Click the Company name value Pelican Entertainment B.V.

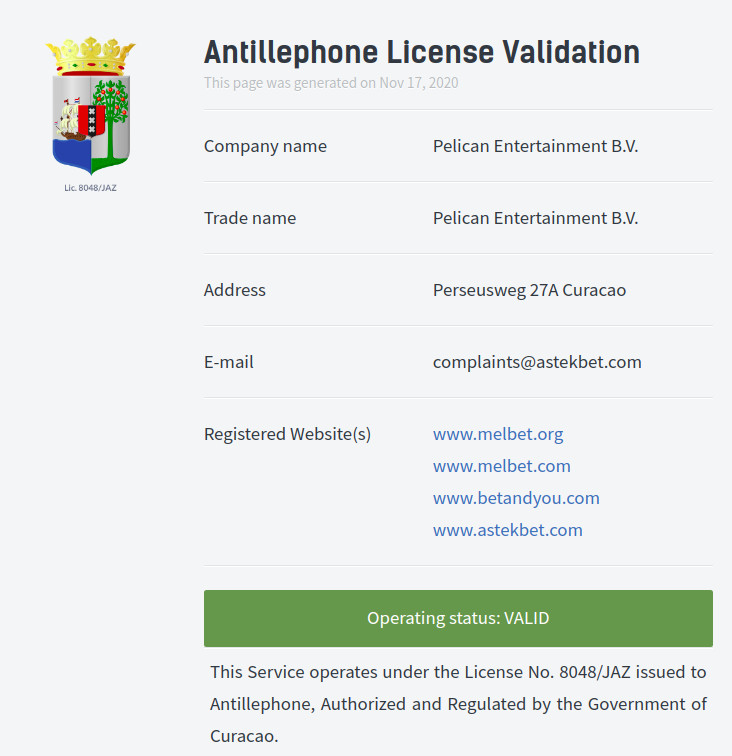[x=535, y=146]
